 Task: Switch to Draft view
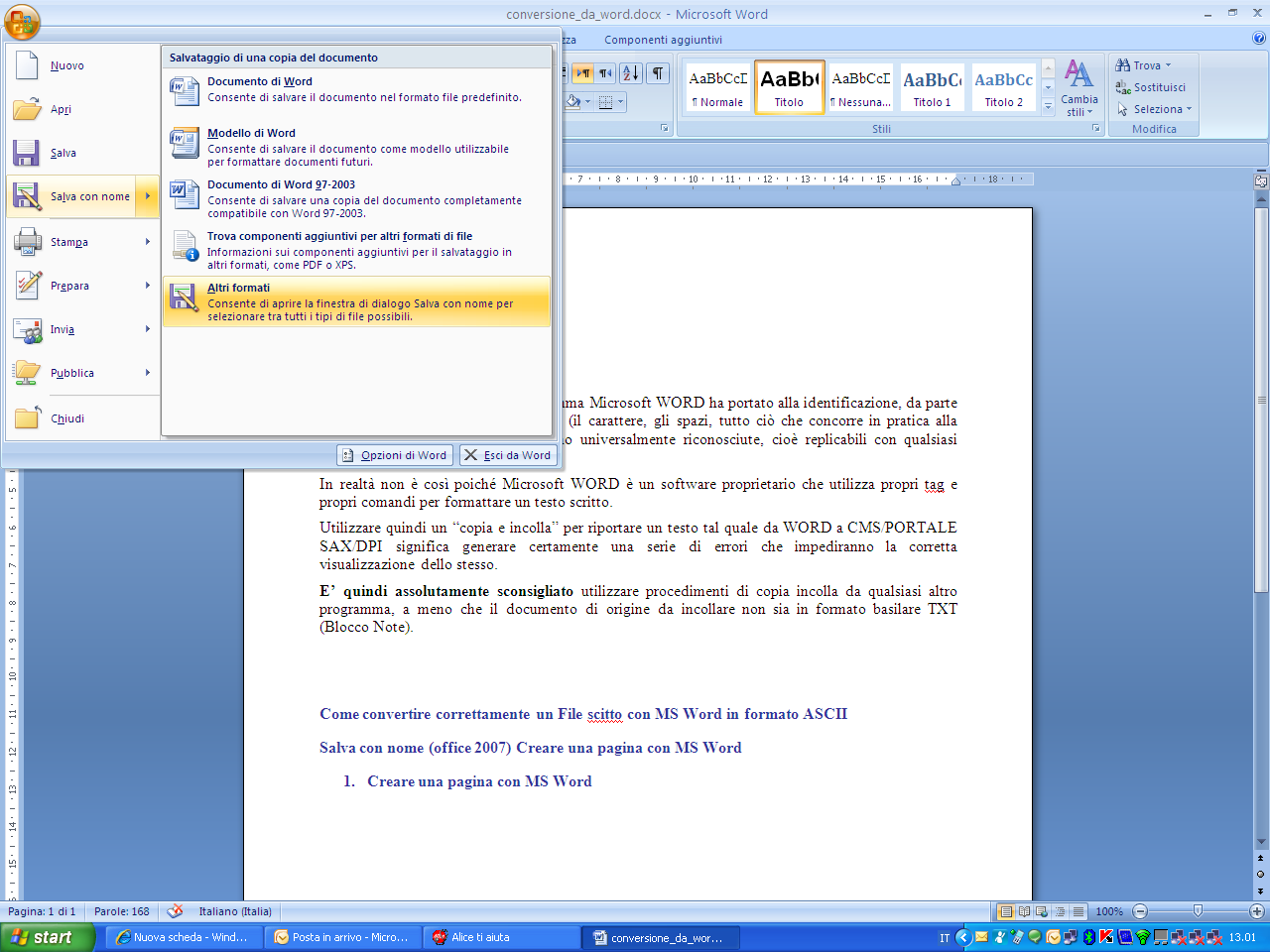[1078, 911]
